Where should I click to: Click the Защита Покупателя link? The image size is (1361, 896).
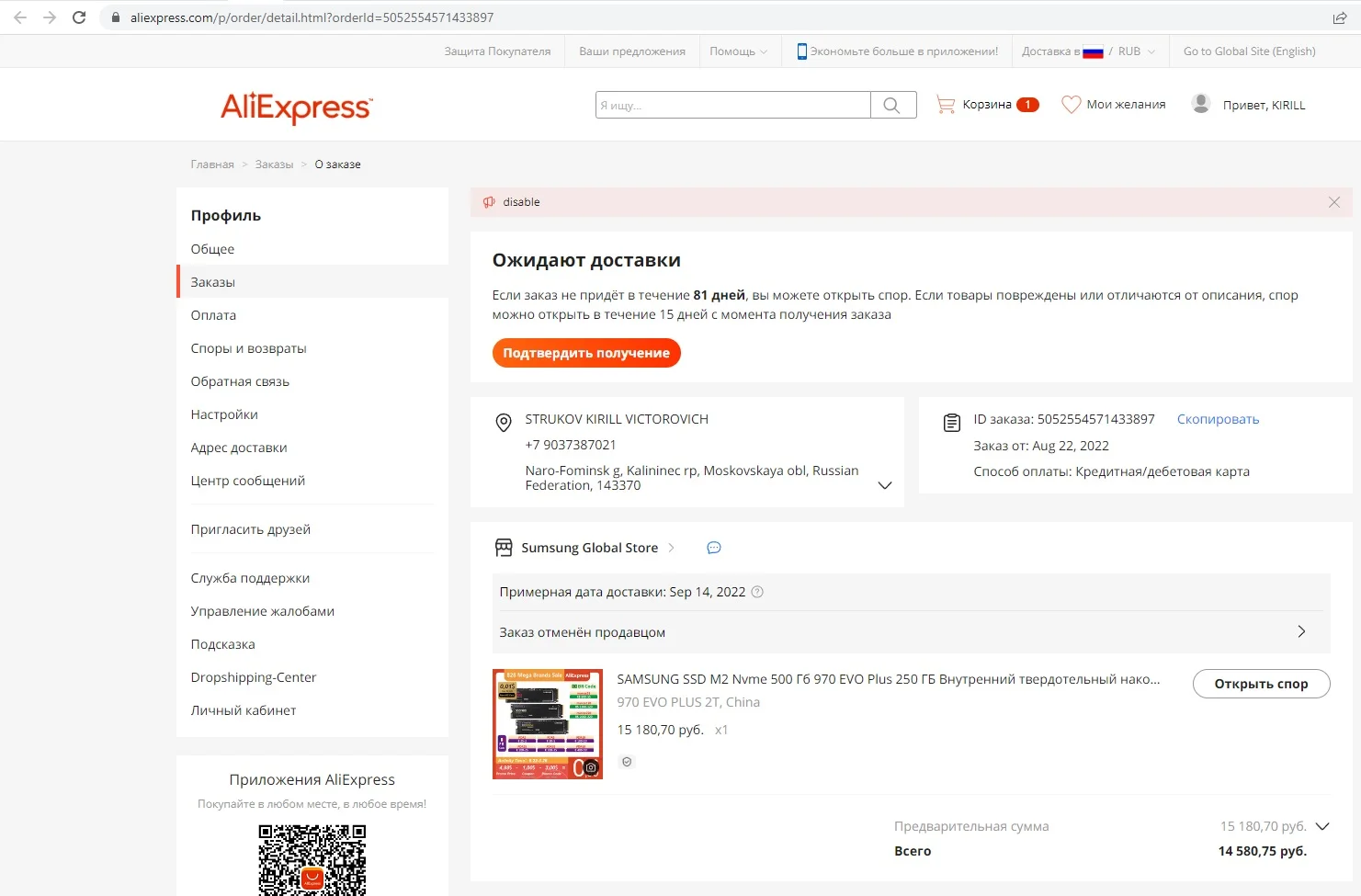[497, 51]
